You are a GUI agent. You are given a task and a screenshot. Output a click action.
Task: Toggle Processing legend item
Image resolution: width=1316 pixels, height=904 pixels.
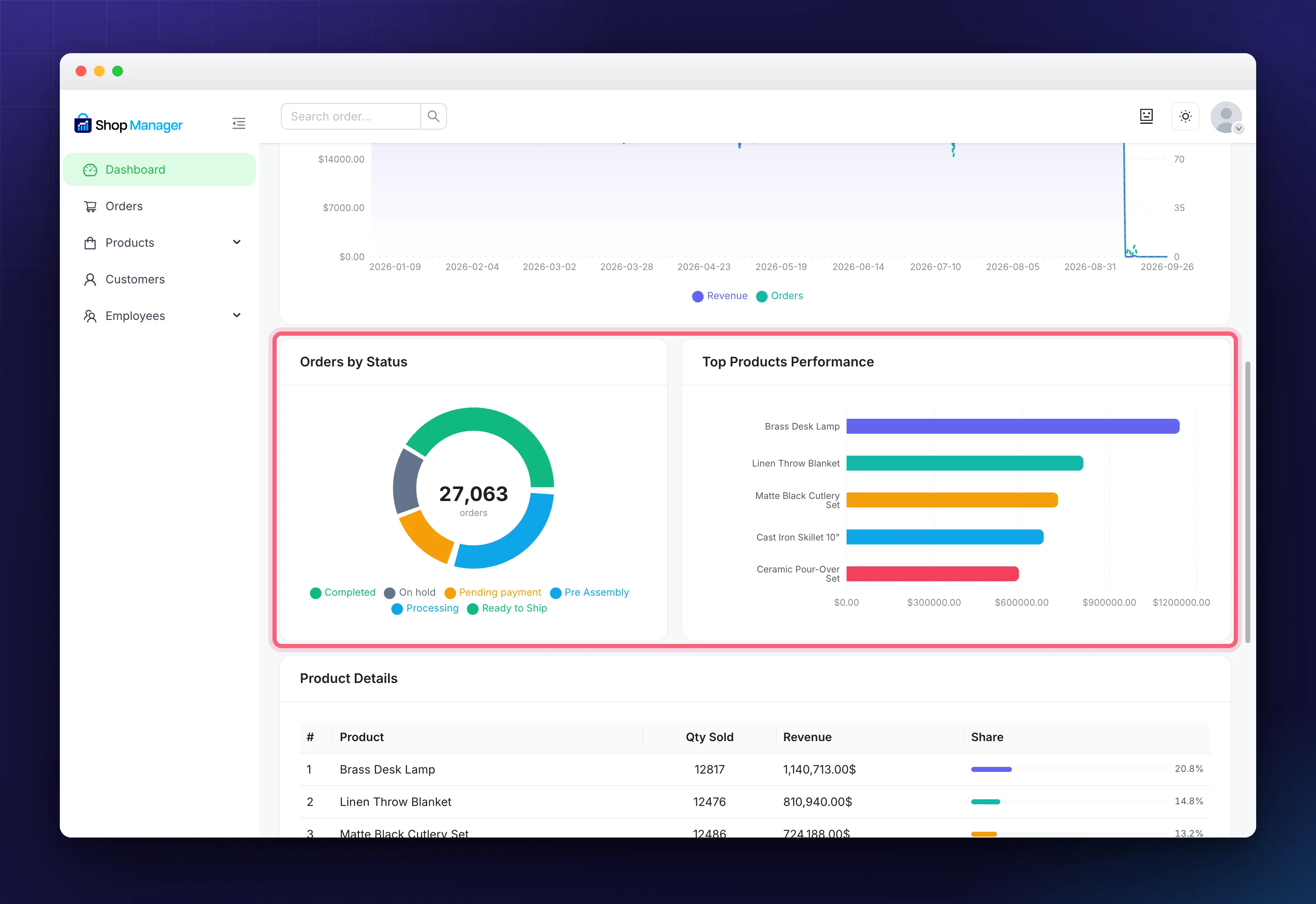(x=425, y=608)
